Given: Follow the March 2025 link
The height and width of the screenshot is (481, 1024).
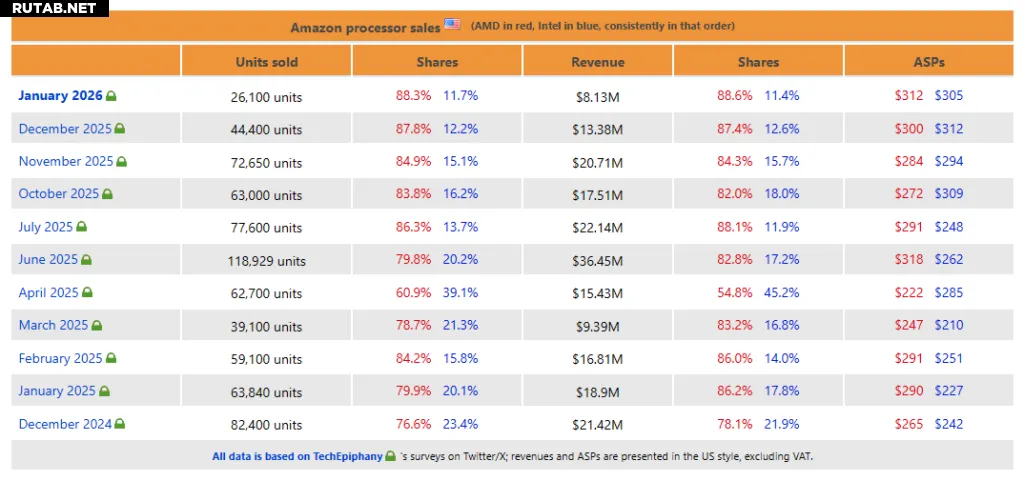Looking at the screenshot, I should coord(53,325).
